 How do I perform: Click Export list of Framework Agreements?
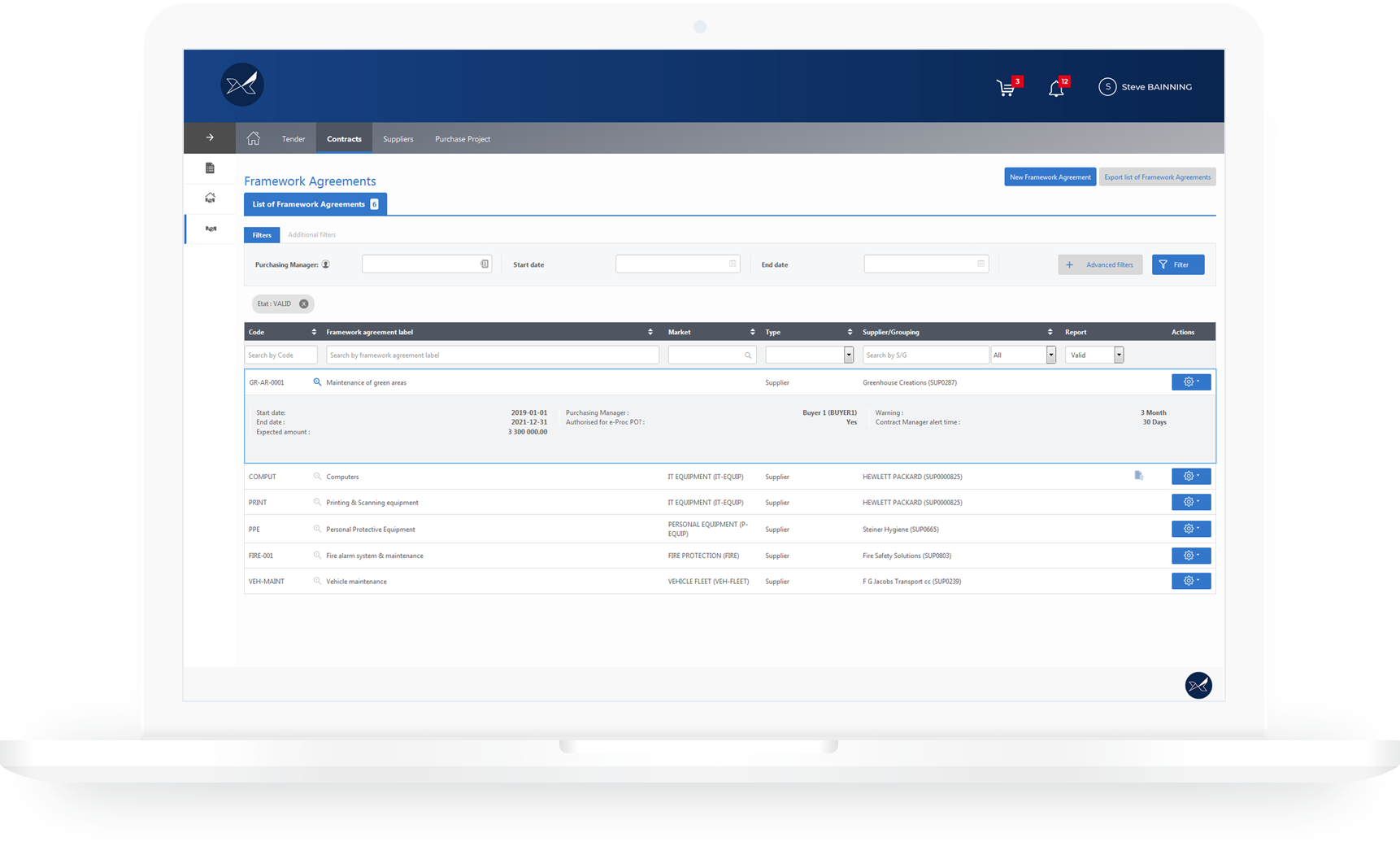[1157, 177]
